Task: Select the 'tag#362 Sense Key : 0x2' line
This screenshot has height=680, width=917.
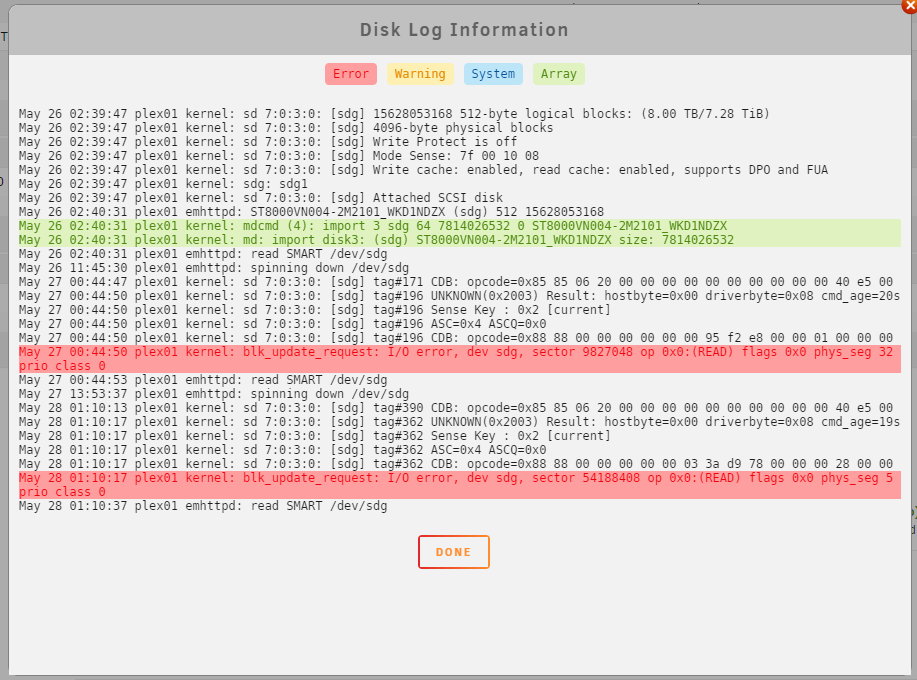Action: (x=315, y=436)
